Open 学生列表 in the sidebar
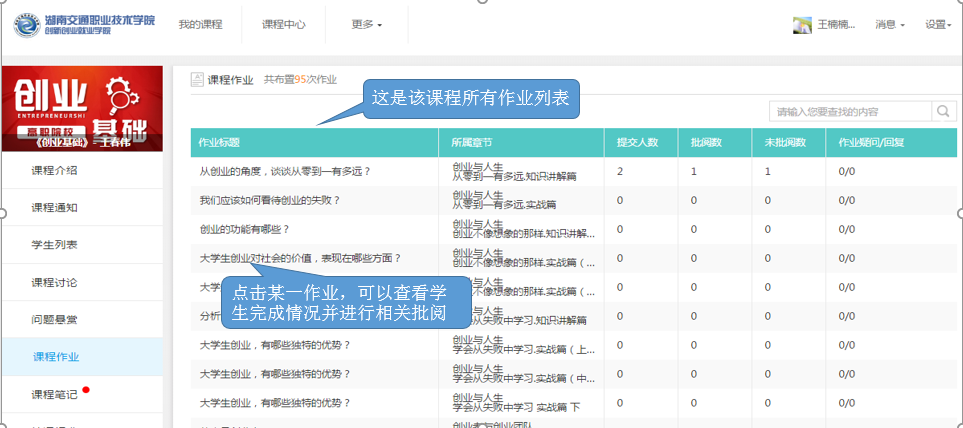 [55, 245]
